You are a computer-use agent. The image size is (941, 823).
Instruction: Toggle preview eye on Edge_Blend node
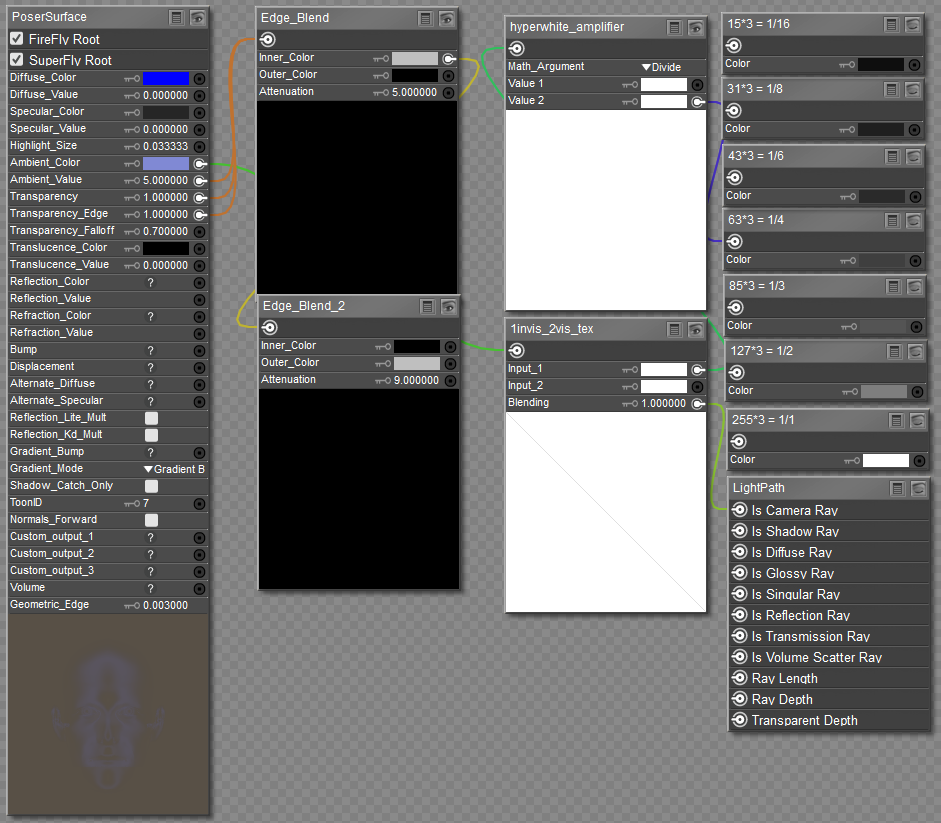pos(448,18)
